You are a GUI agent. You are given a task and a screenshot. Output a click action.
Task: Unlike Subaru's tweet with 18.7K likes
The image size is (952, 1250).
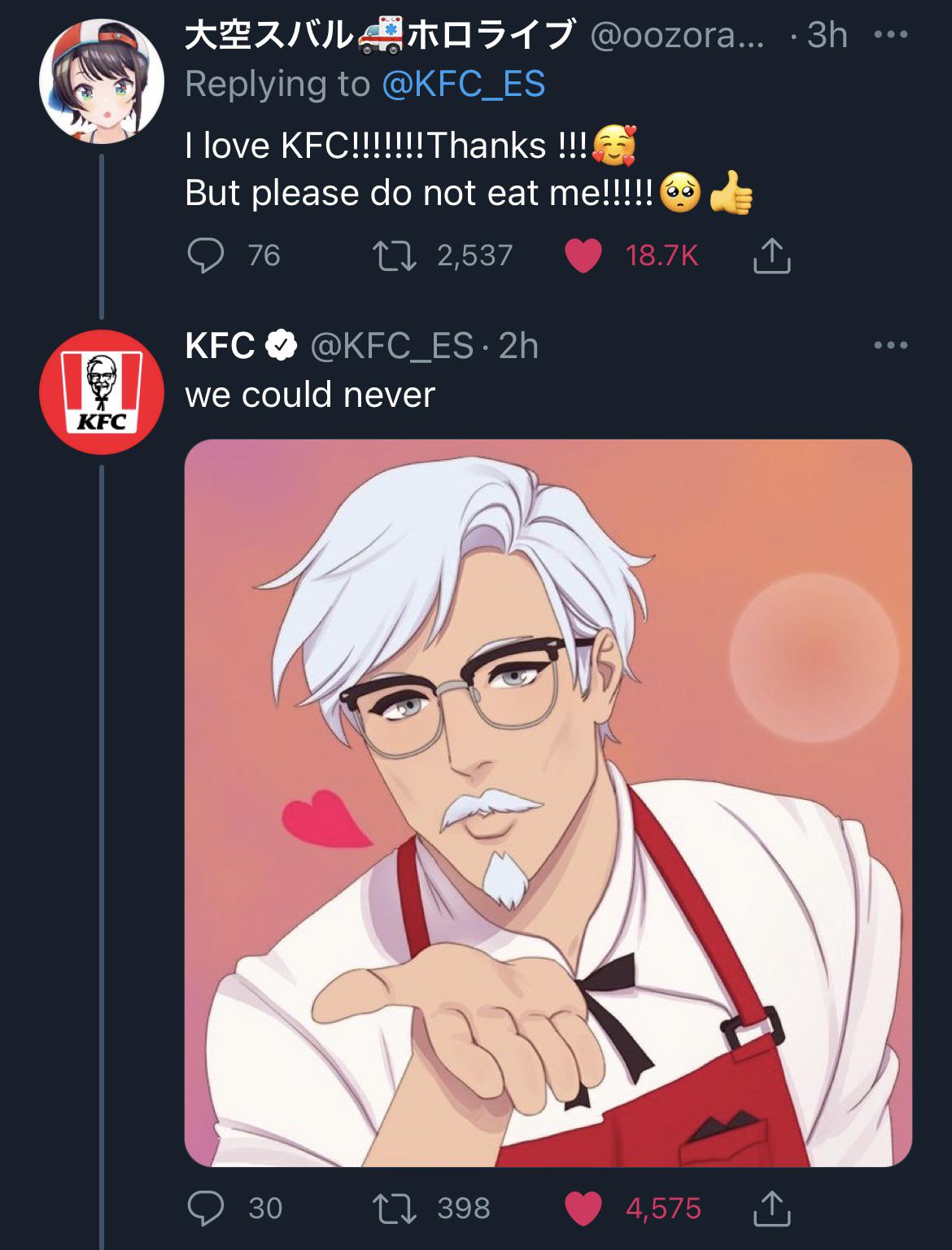583,256
